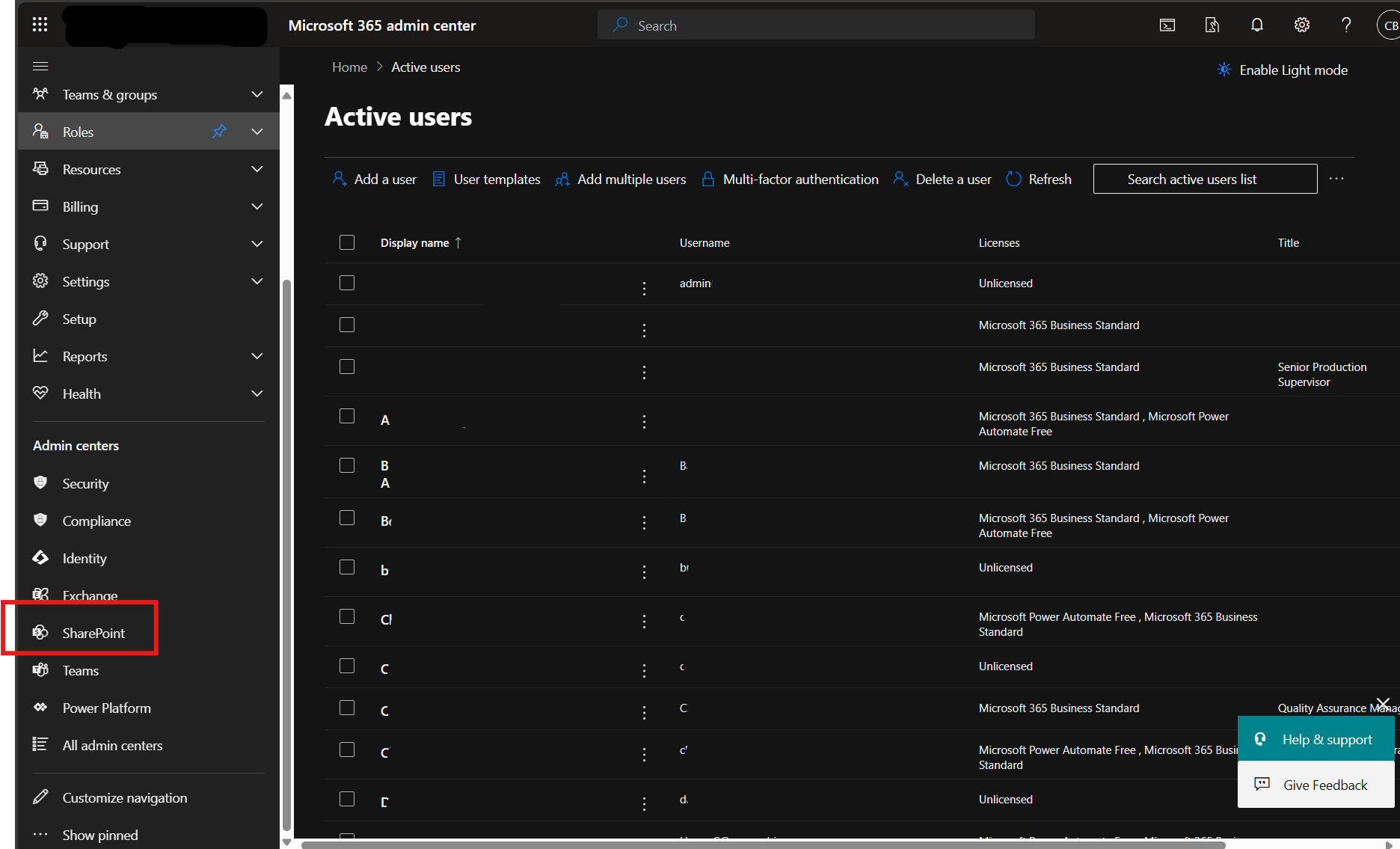Image resolution: width=1400 pixels, height=849 pixels.
Task: Check the checkbox for lowercase b user
Action: [x=347, y=567]
